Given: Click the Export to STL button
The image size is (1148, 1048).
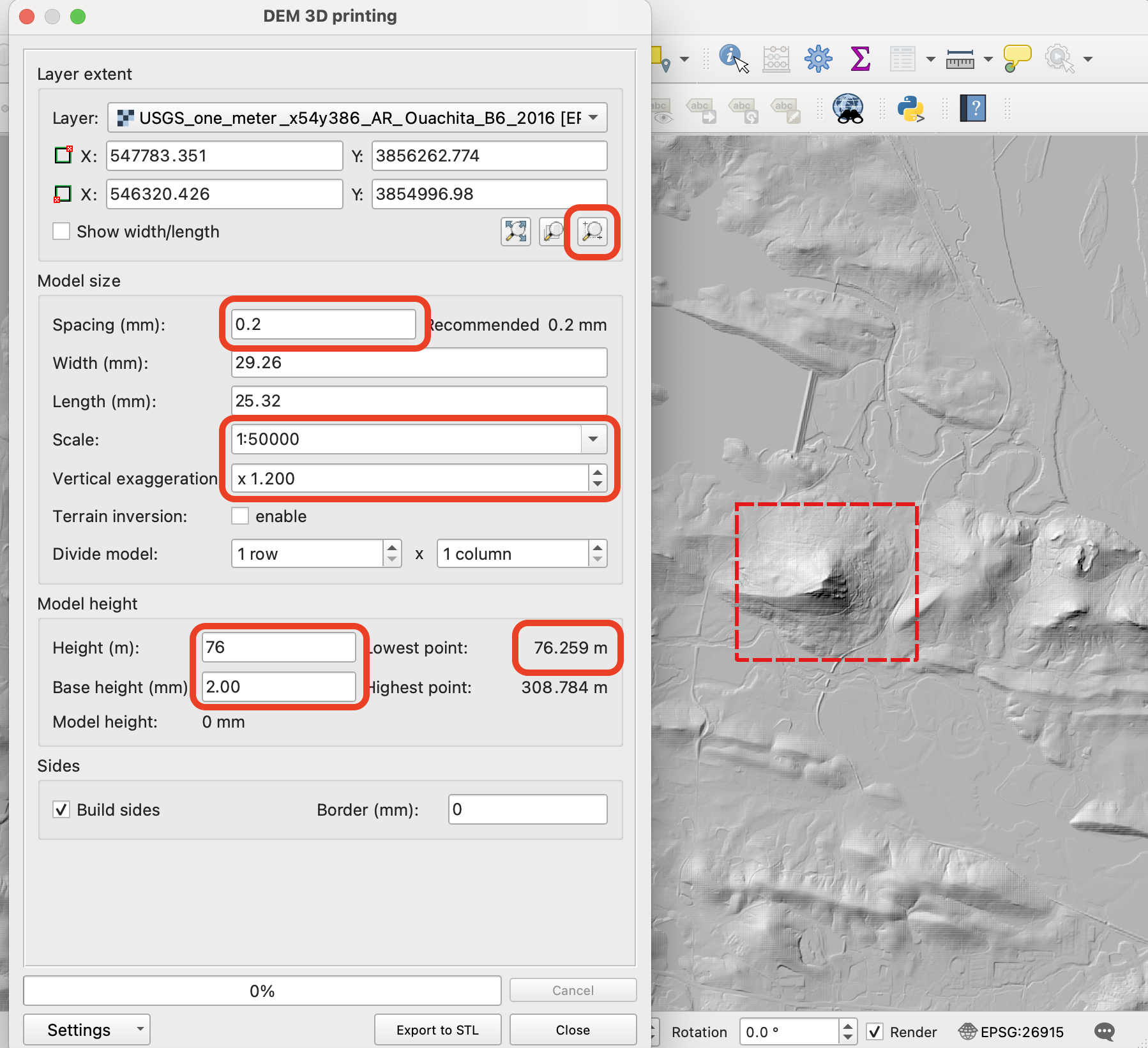Looking at the screenshot, I should [437, 1029].
